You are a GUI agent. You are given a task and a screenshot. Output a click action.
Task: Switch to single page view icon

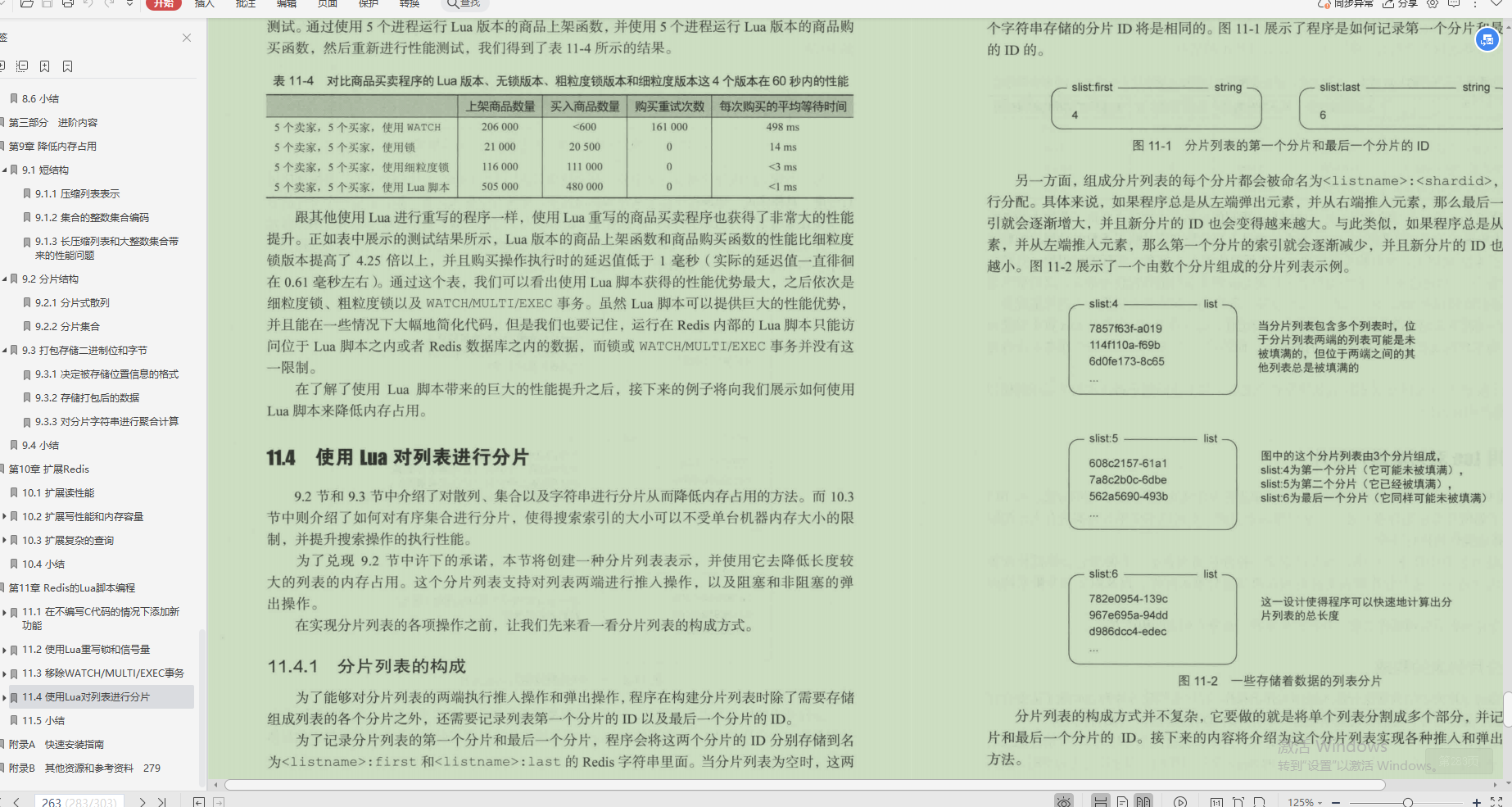[x=1122, y=802]
